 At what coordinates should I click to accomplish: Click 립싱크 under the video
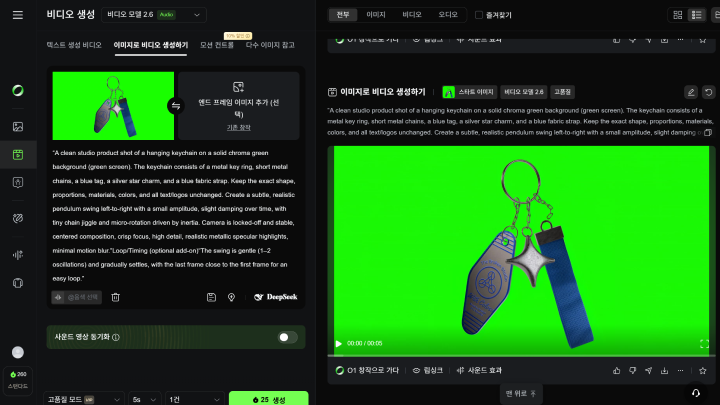(428, 370)
